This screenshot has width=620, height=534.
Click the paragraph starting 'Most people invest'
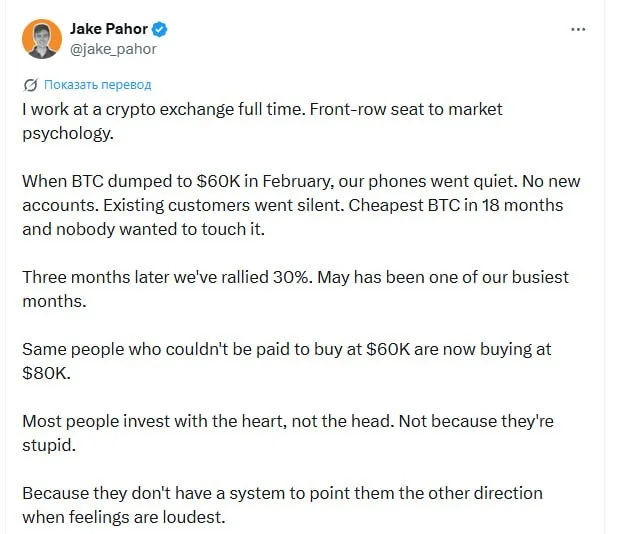pos(287,433)
